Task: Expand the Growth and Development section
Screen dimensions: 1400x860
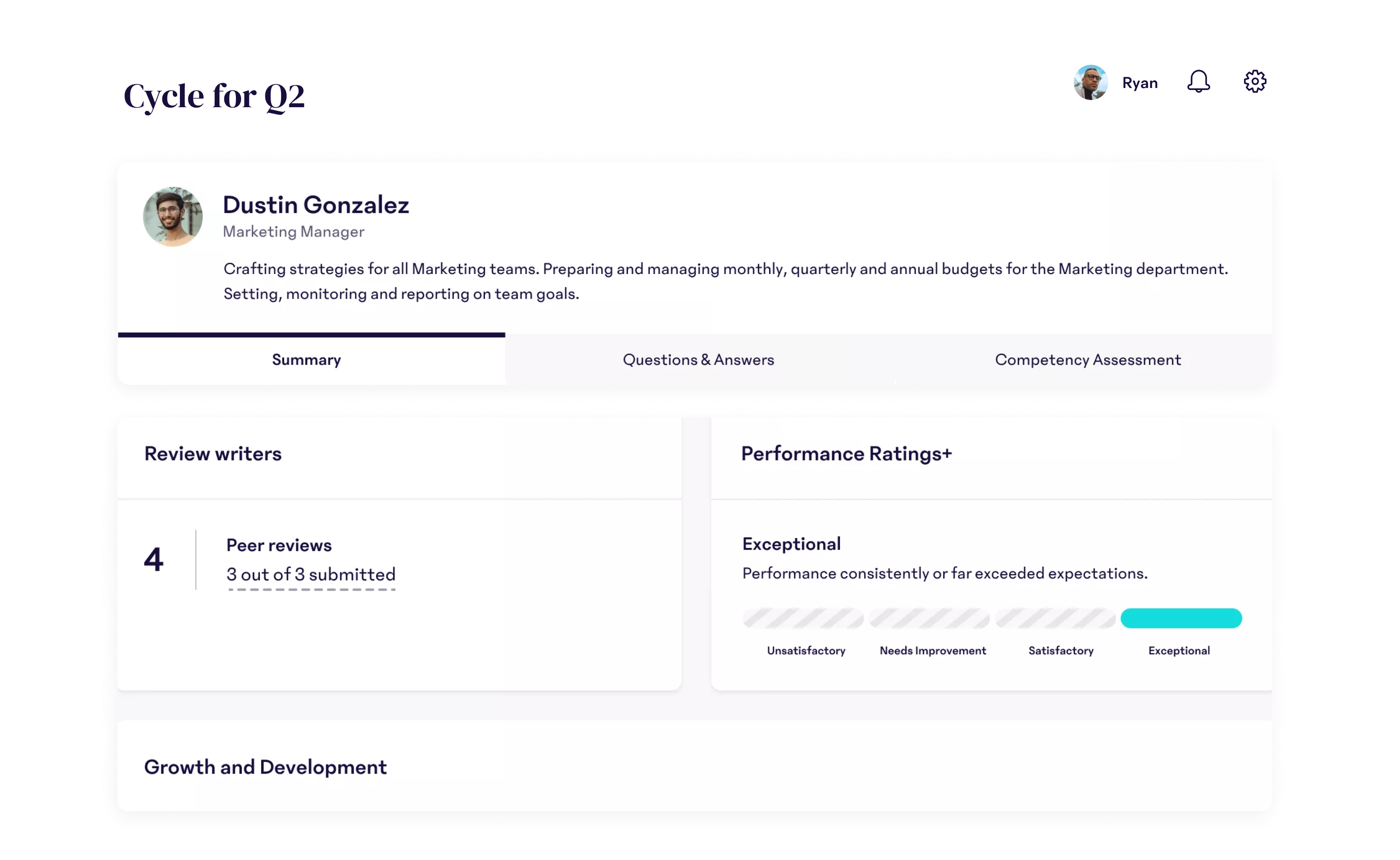Action: 265,767
